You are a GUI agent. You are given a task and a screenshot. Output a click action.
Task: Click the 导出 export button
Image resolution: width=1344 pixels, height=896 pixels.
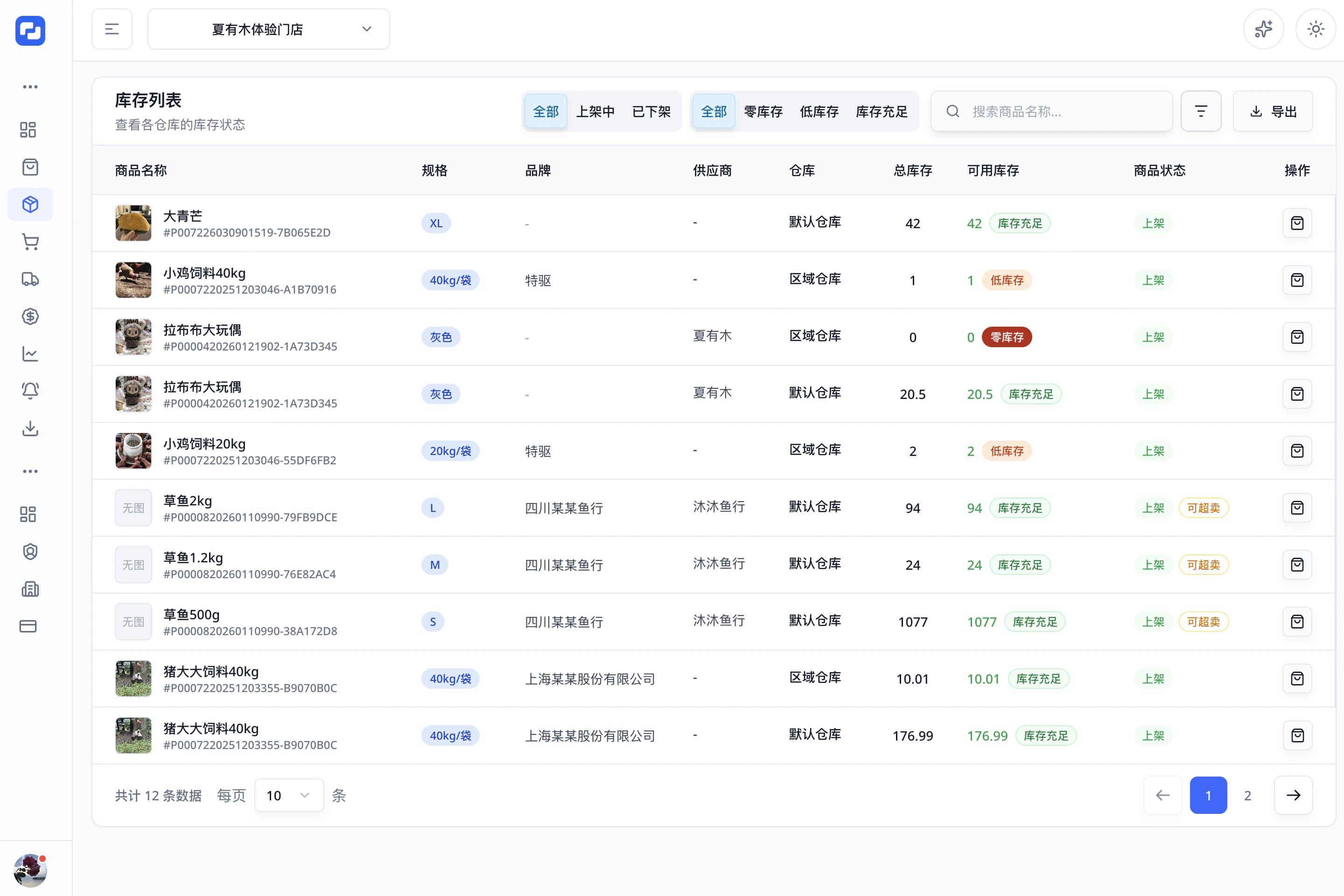pos(1273,111)
